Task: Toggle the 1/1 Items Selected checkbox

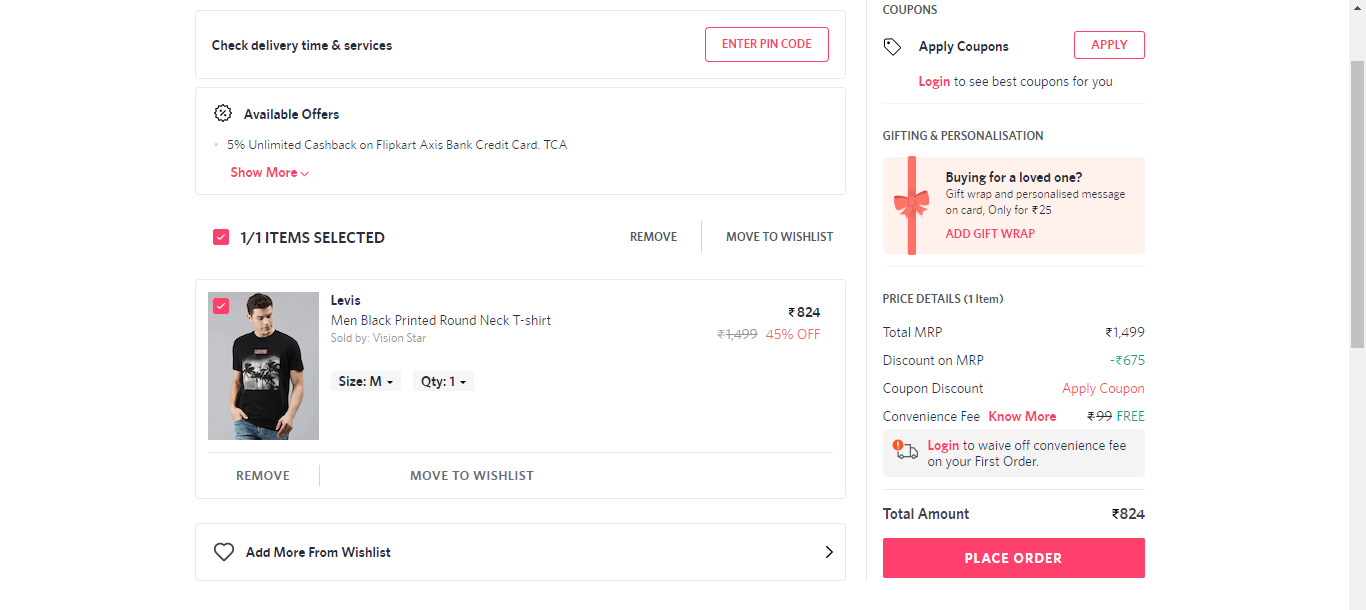Action: (x=221, y=237)
